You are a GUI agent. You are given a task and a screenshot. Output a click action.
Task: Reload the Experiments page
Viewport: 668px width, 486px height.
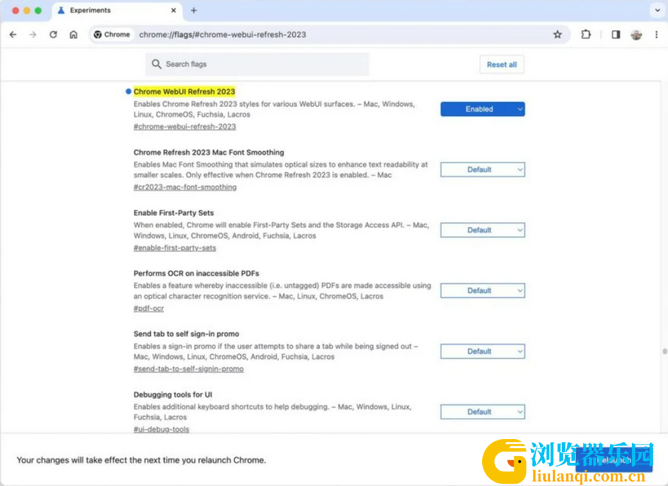point(53,35)
